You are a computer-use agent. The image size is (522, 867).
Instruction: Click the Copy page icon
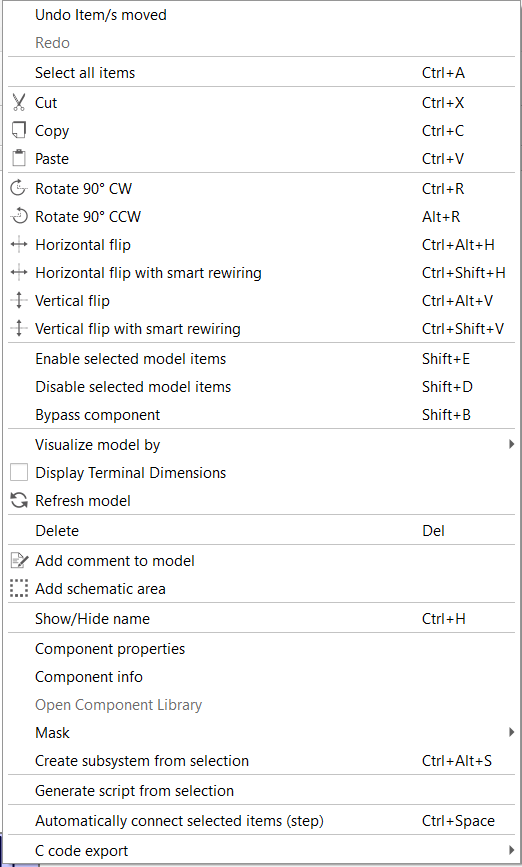tap(19, 130)
